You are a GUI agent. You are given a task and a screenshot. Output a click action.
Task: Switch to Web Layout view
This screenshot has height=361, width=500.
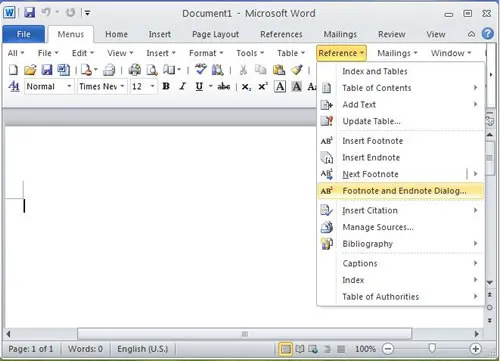(x=313, y=349)
